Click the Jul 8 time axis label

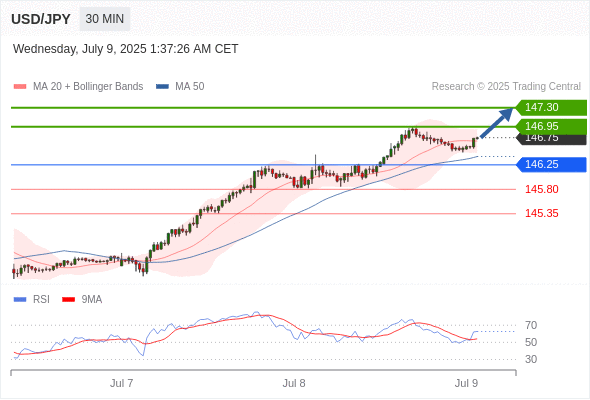294,383
